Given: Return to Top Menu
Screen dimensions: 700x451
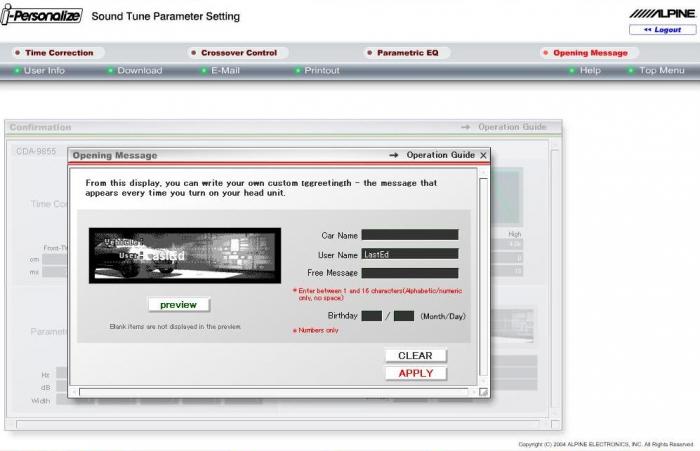Looking at the screenshot, I should coord(662,71).
